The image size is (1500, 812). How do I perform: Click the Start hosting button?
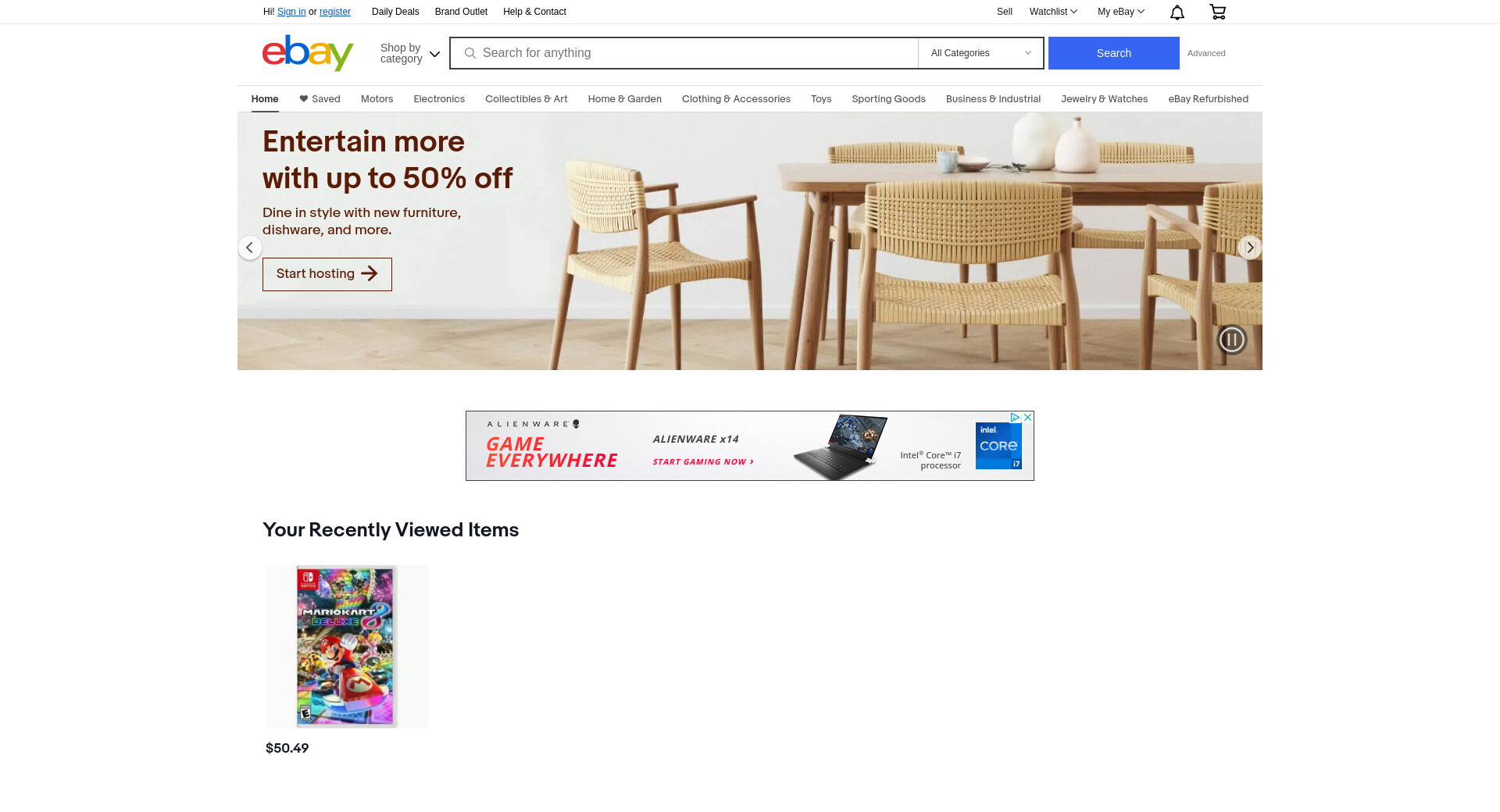327,274
